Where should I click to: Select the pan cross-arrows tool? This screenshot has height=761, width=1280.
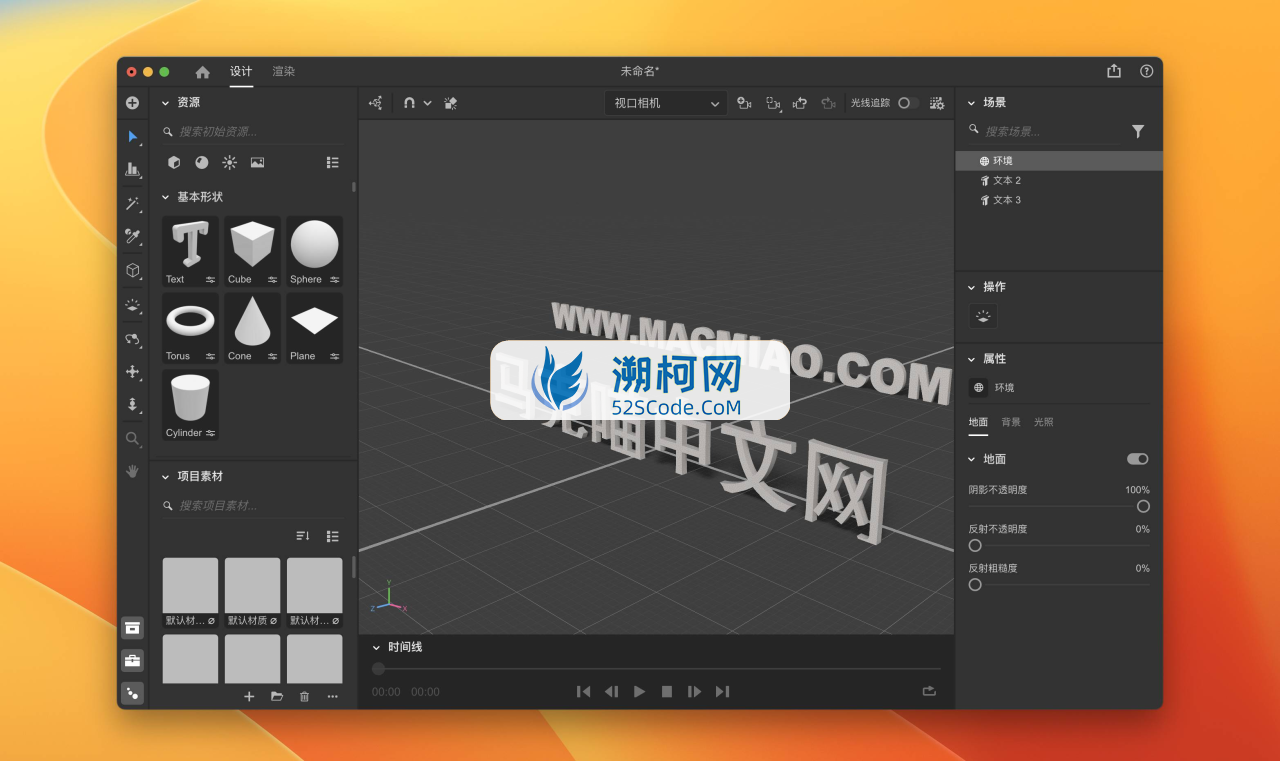coord(132,372)
